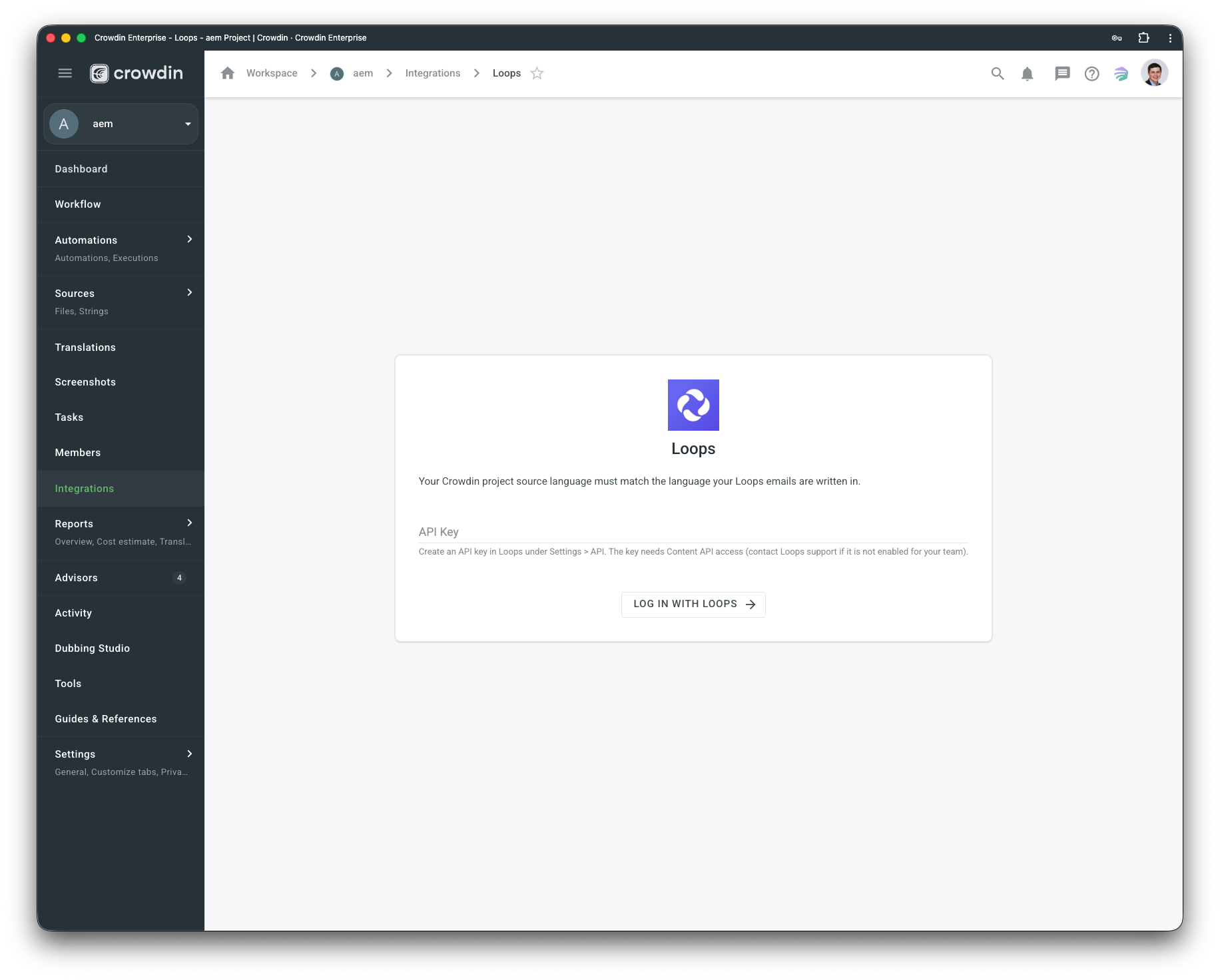Click Integrations breadcrumb link
1220x980 pixels.
click(x=433, y=73)
